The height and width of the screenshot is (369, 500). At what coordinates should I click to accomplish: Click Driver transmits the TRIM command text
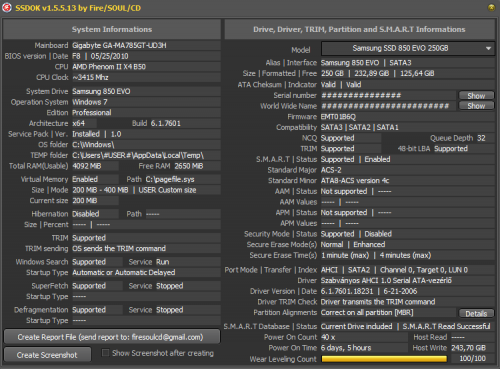(378, 302)
